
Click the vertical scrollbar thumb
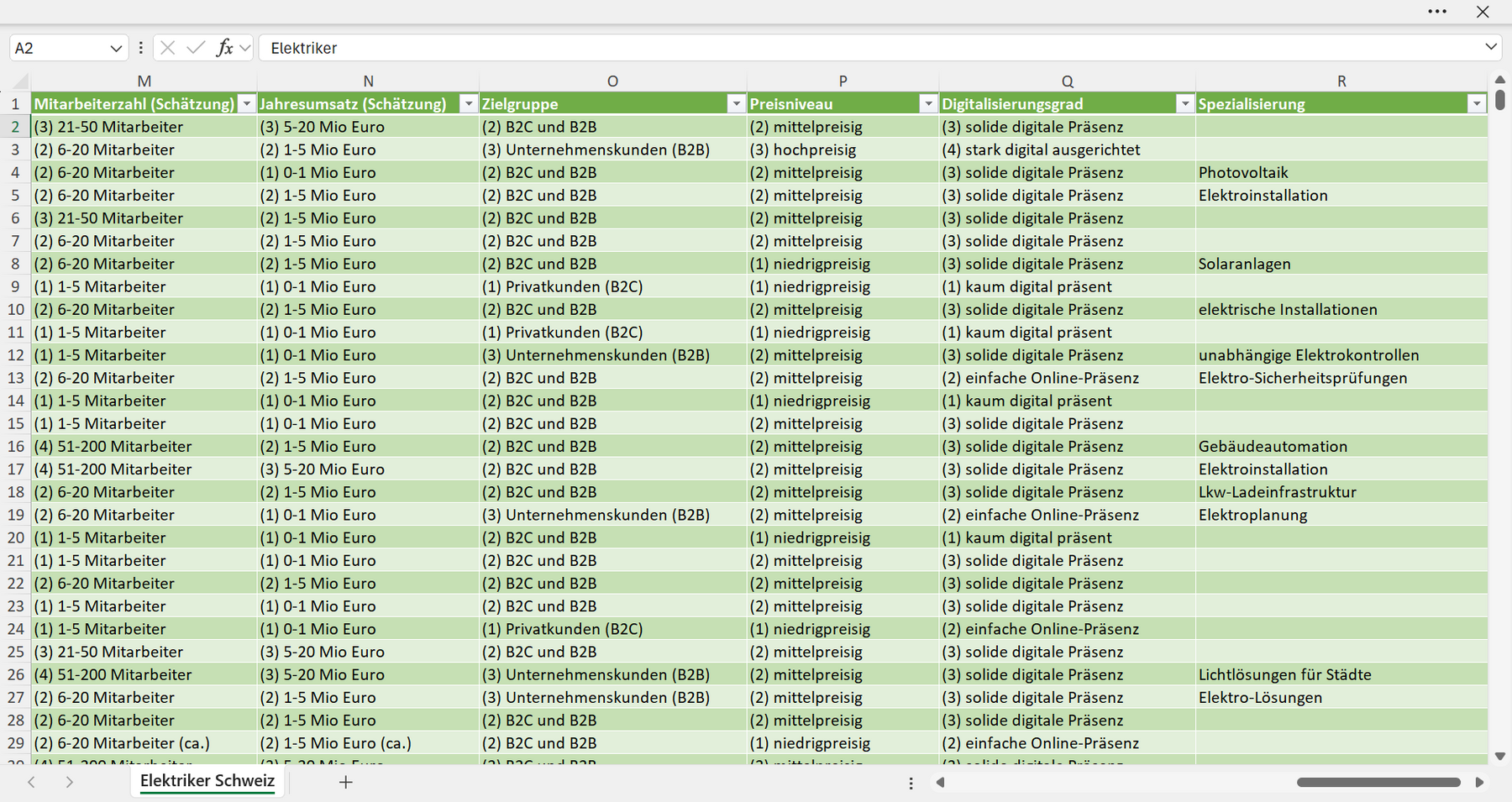(x=1500, y=100)
